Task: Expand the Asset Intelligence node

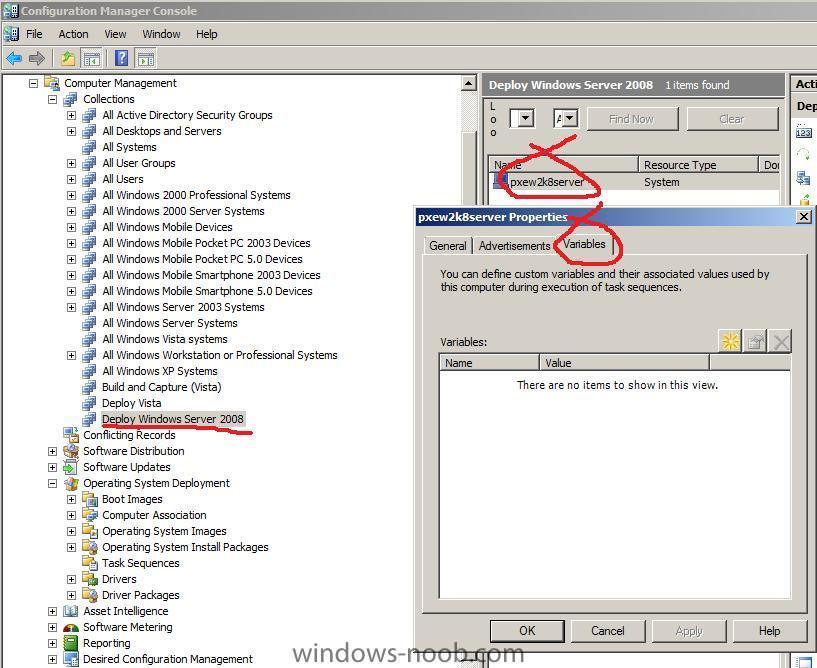Action: (52, 611)
